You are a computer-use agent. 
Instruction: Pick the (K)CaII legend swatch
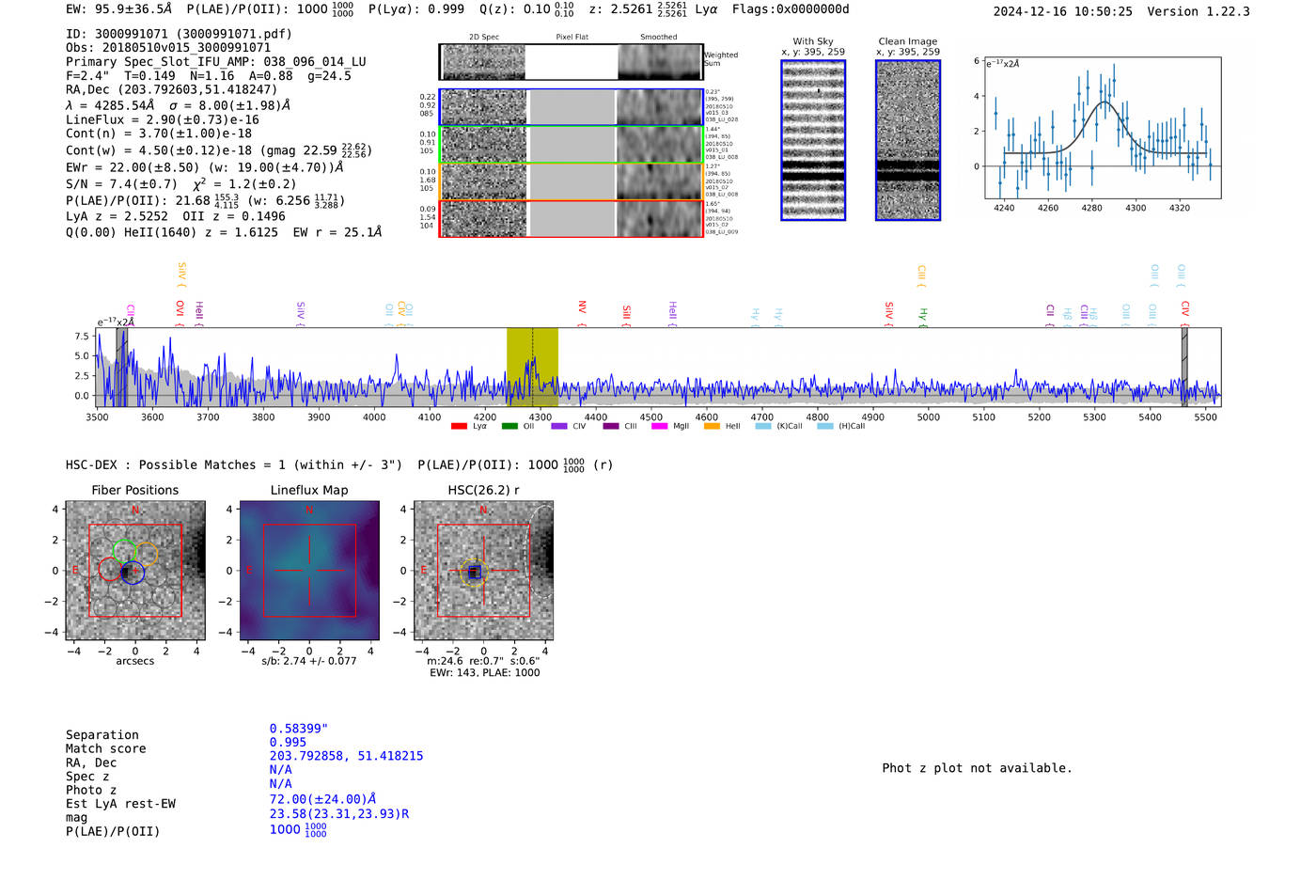763,427
